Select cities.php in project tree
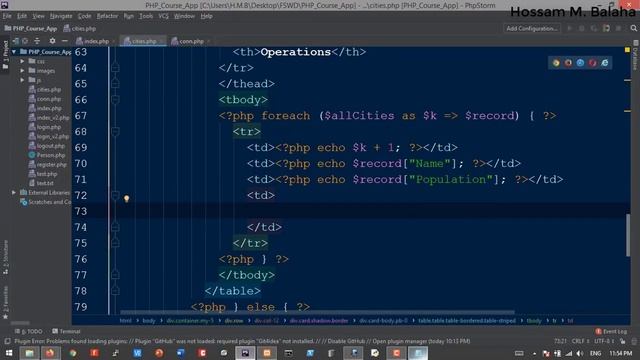 [45, 89]
